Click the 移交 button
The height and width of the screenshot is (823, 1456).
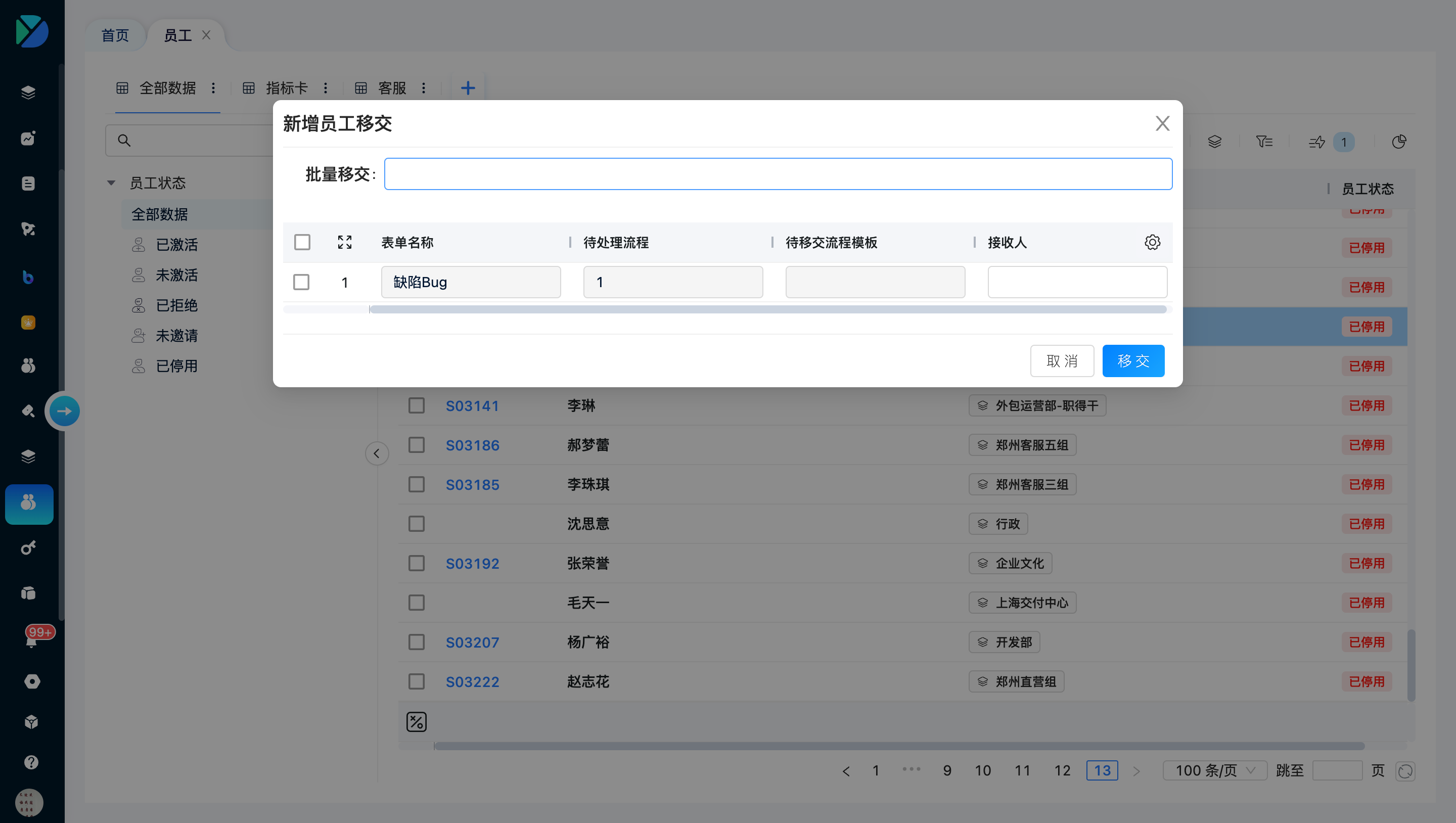1133,360
